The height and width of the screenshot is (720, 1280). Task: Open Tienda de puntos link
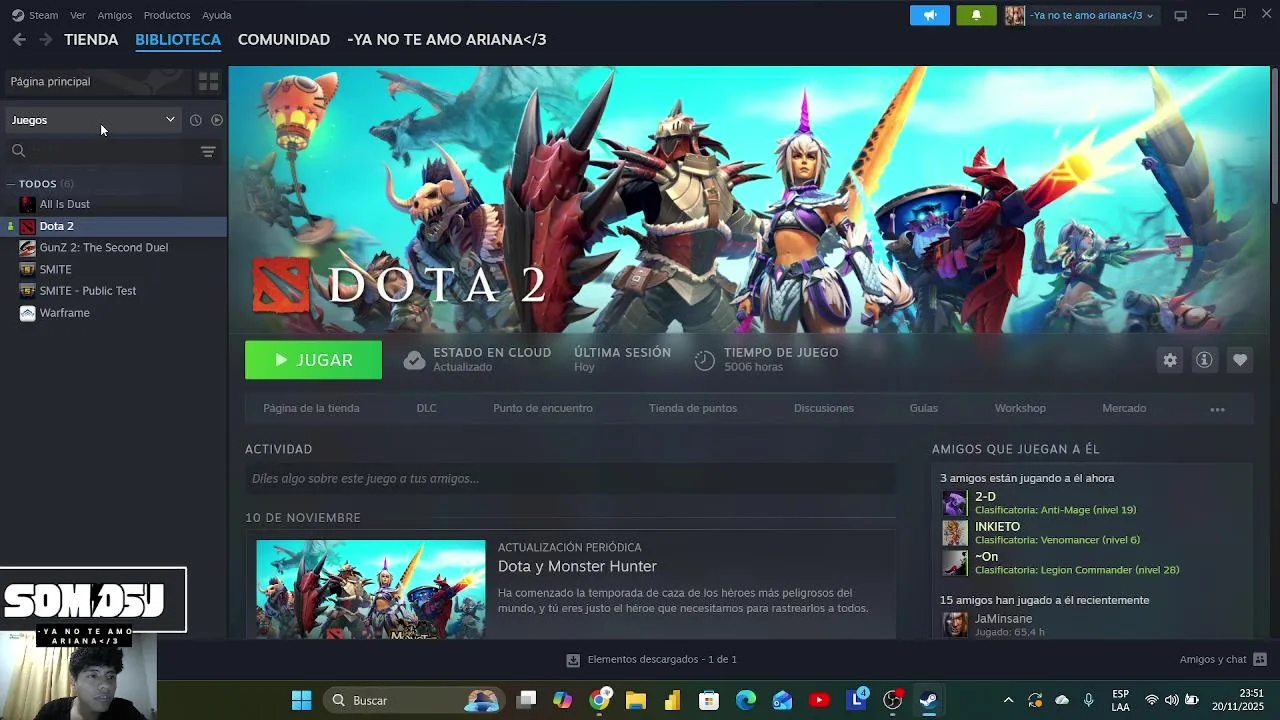coord(693,408)
